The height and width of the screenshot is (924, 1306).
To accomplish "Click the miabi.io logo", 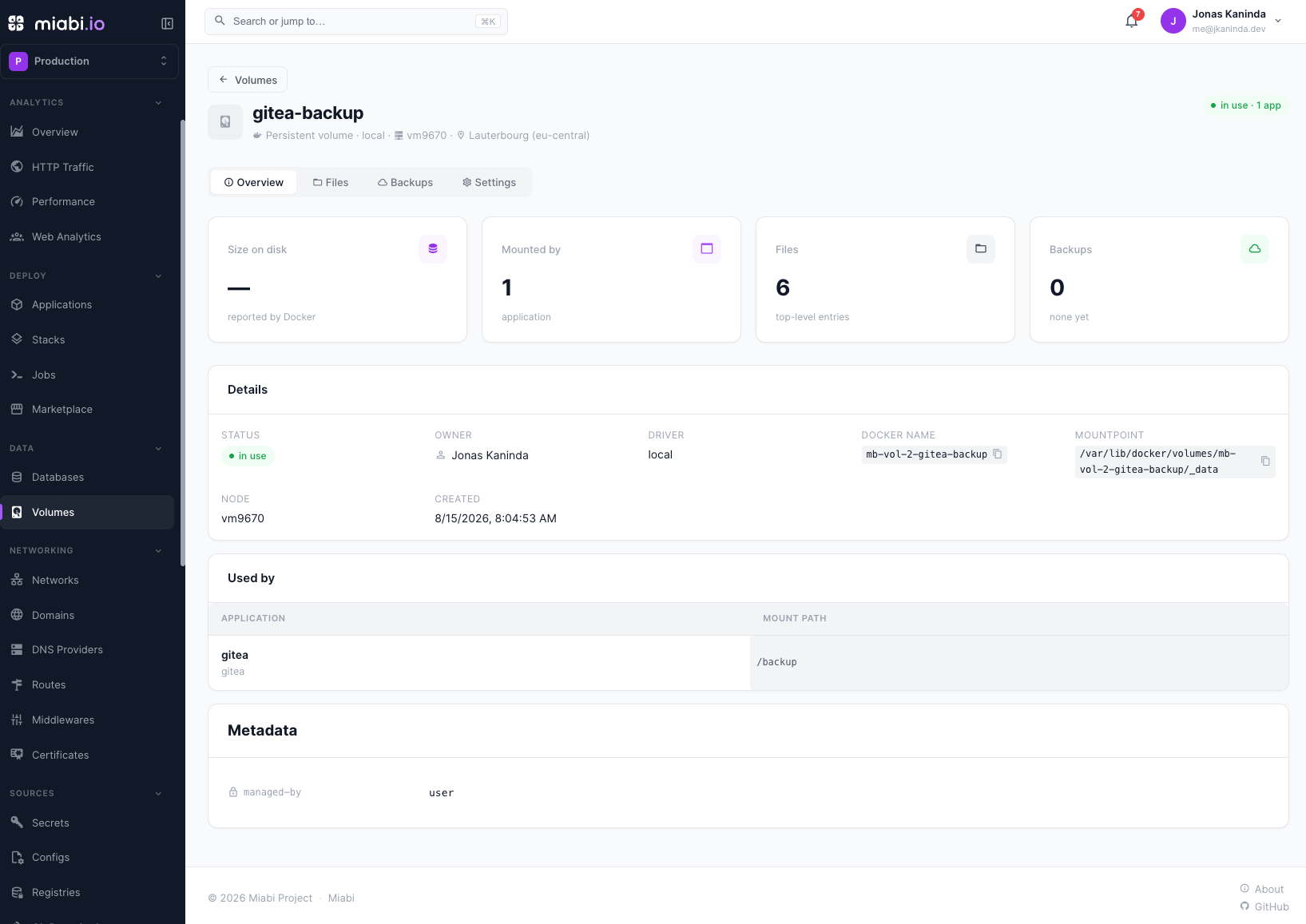I will [x=57, y=23].
